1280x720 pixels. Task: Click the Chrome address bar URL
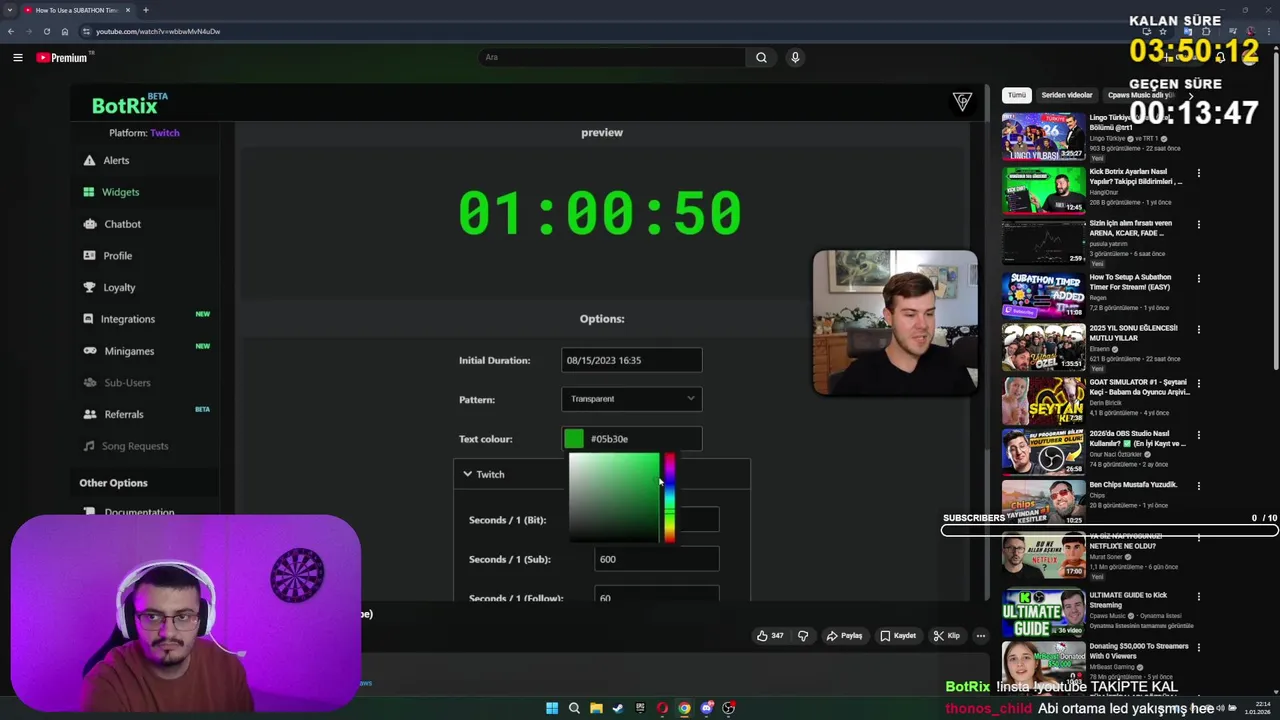click(x=158, y=31)
